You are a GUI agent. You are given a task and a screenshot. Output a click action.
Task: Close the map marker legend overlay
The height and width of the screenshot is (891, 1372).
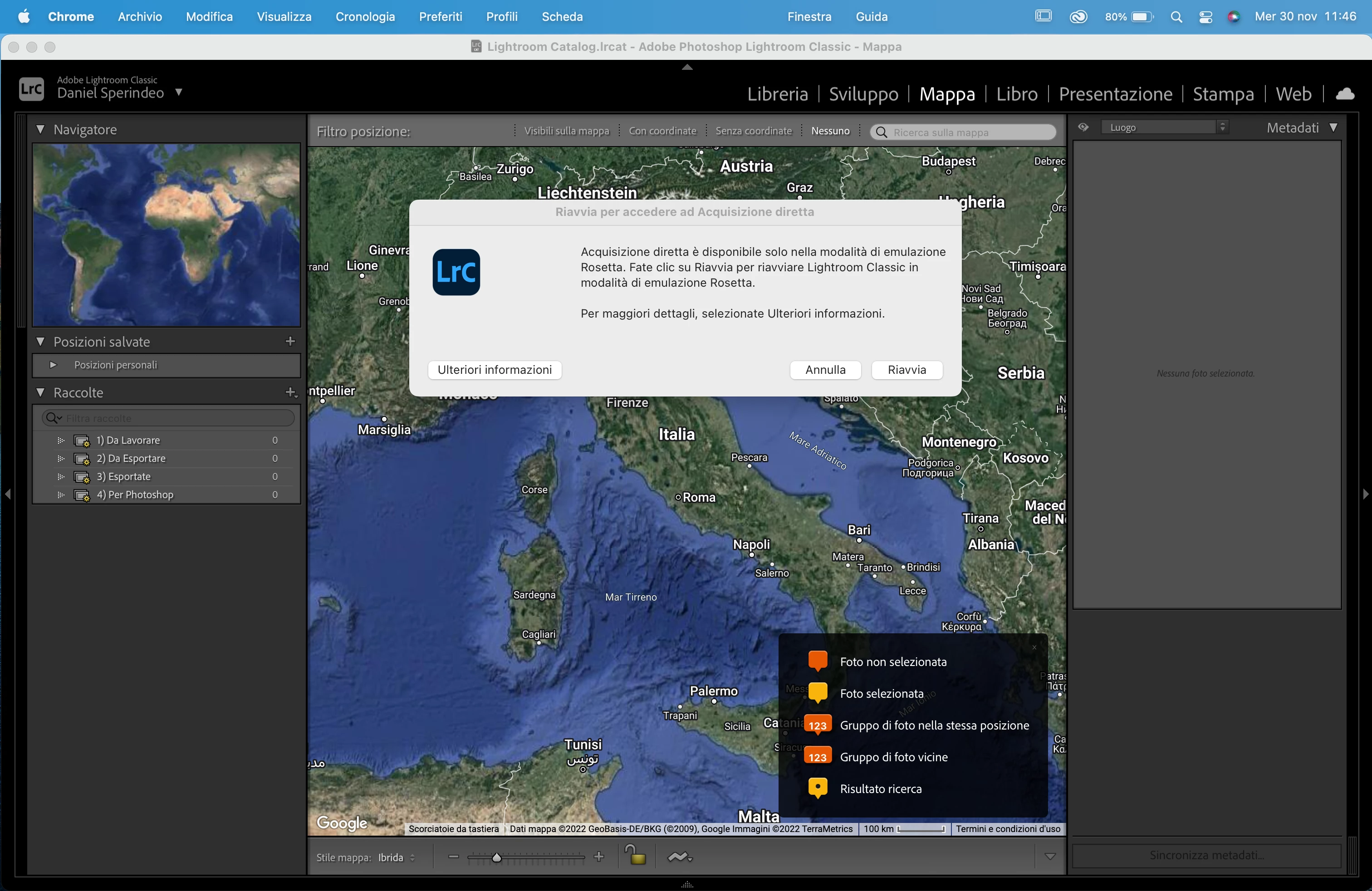pyautogui.click(x=1034, y=647)
